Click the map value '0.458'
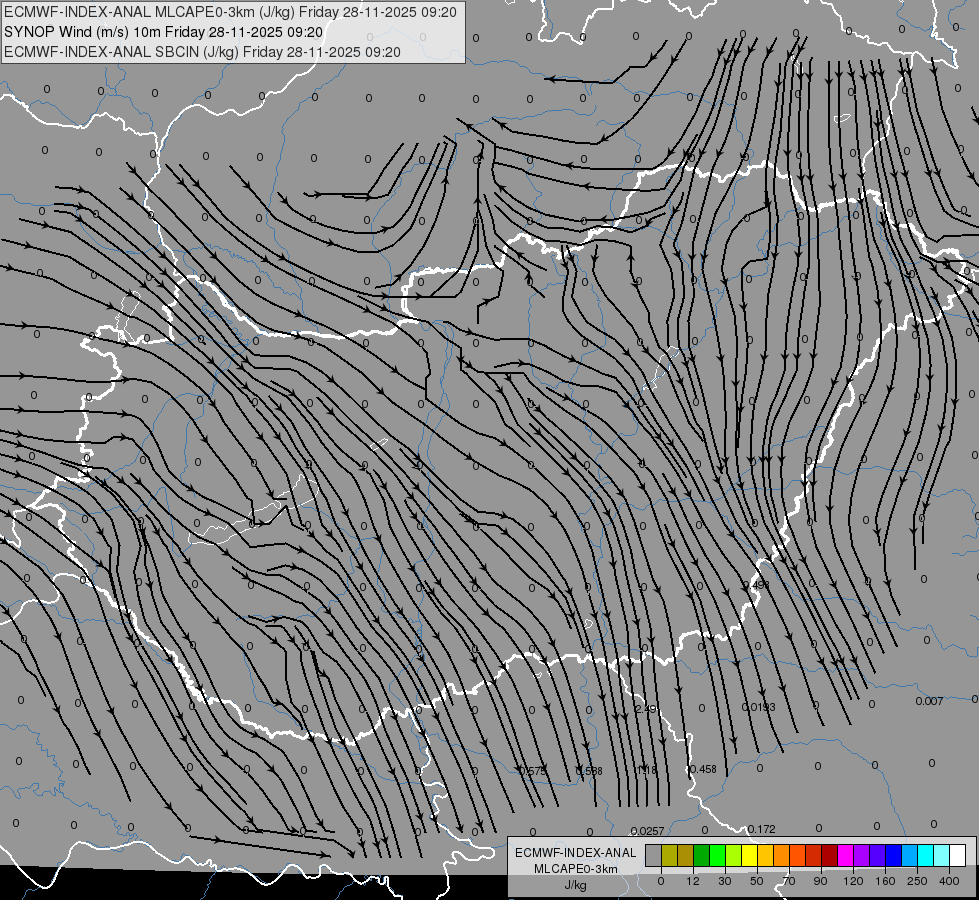 [702, 769]
